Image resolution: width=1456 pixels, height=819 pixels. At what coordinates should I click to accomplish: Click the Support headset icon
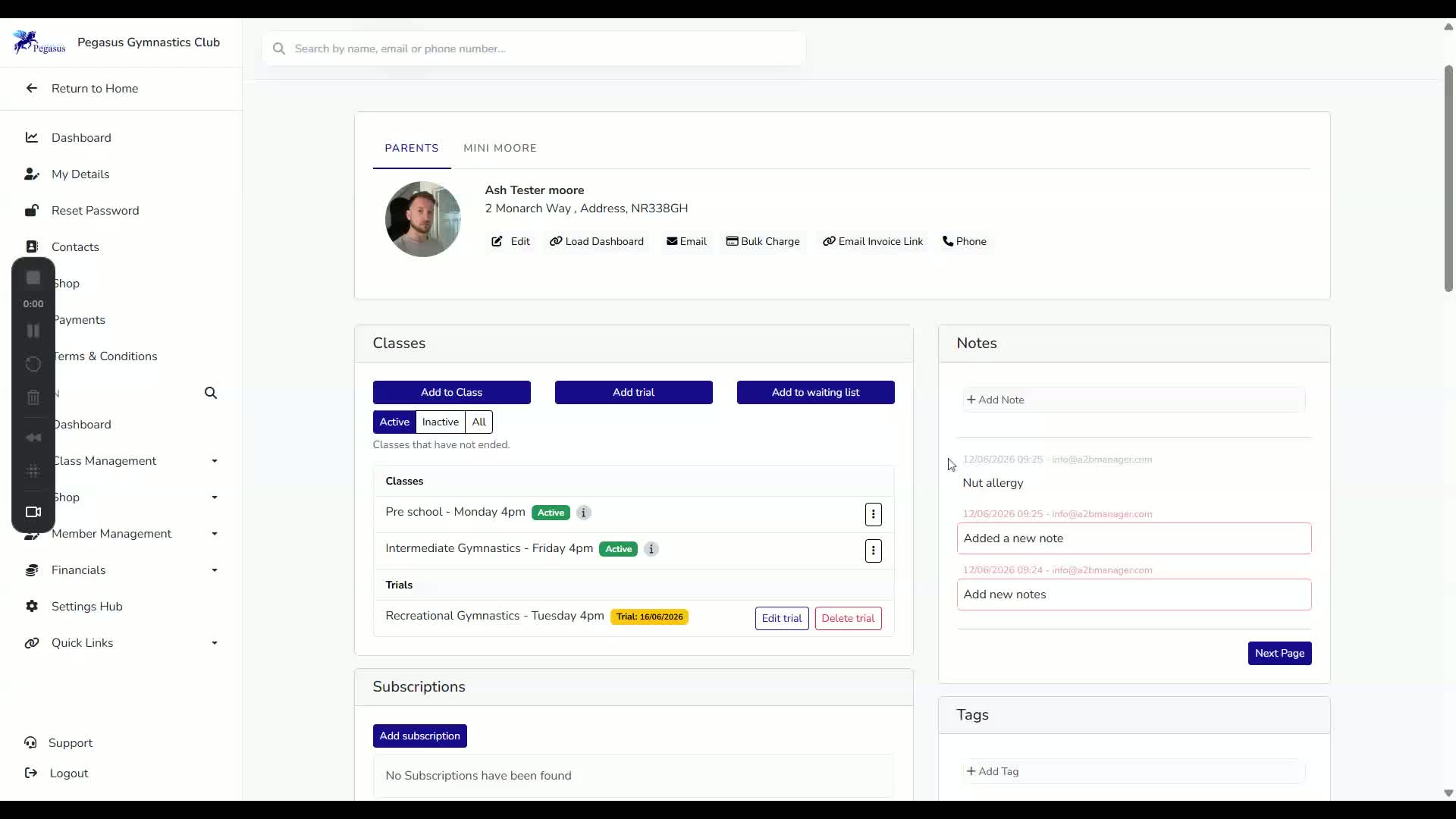pos(30,742)
